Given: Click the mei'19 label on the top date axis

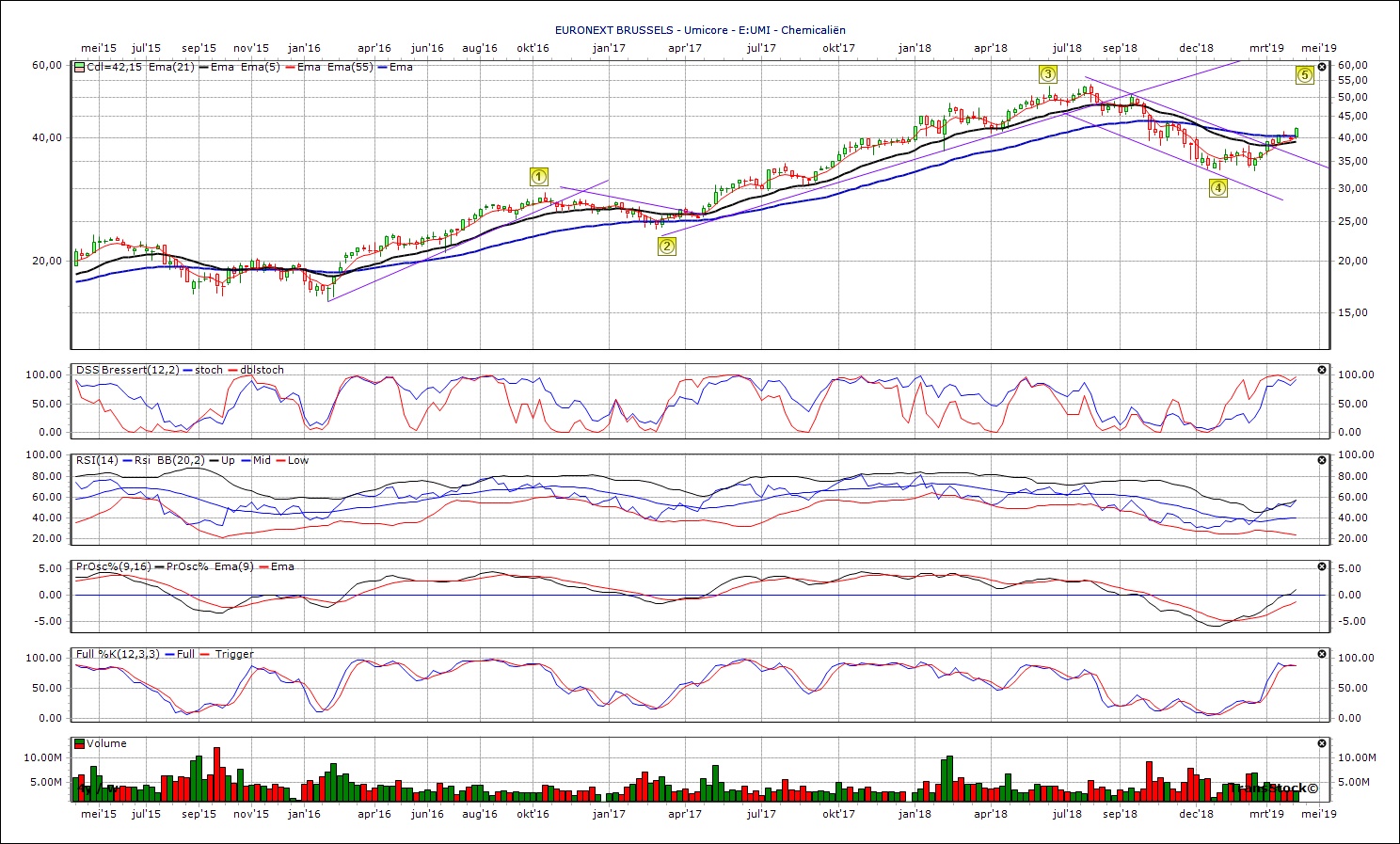Looking at the screenshot, I should [x=1319, y=48].
